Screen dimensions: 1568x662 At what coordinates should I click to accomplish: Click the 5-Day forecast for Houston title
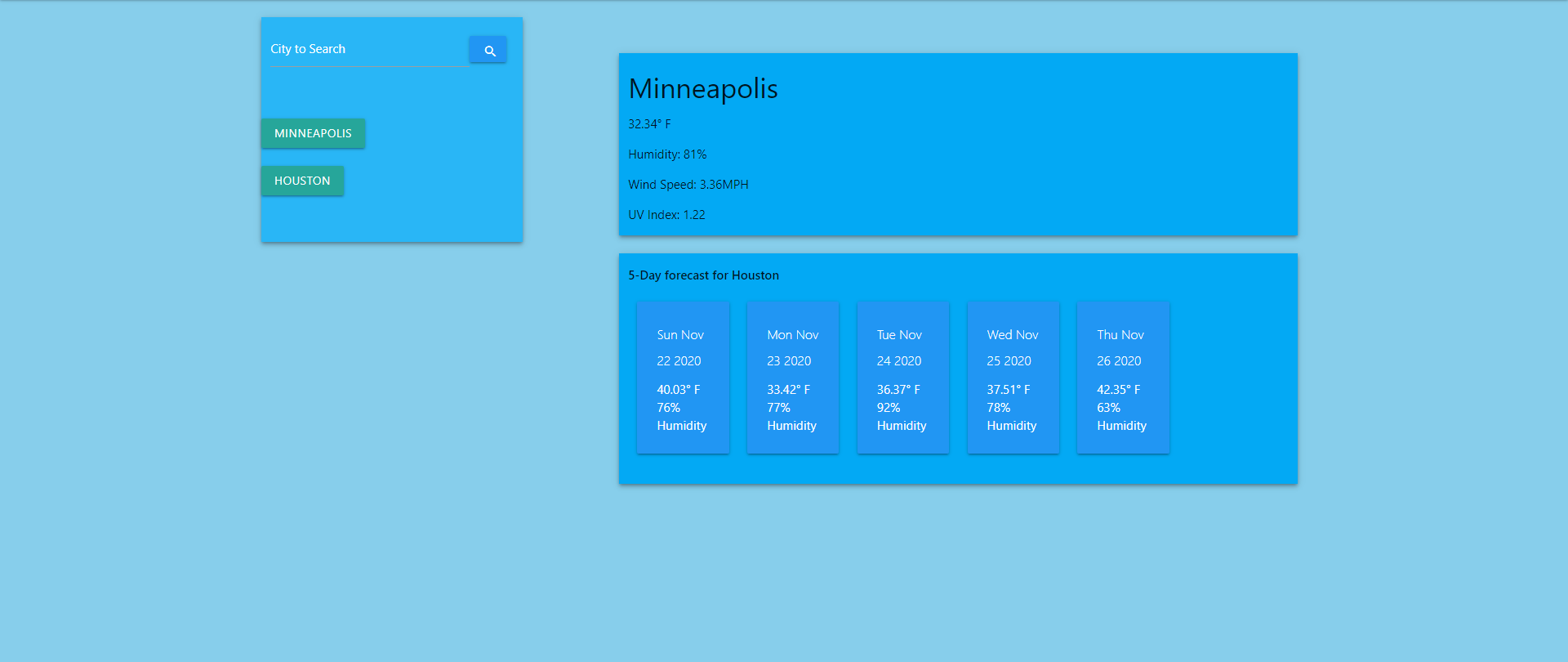(x=704, y=275)
